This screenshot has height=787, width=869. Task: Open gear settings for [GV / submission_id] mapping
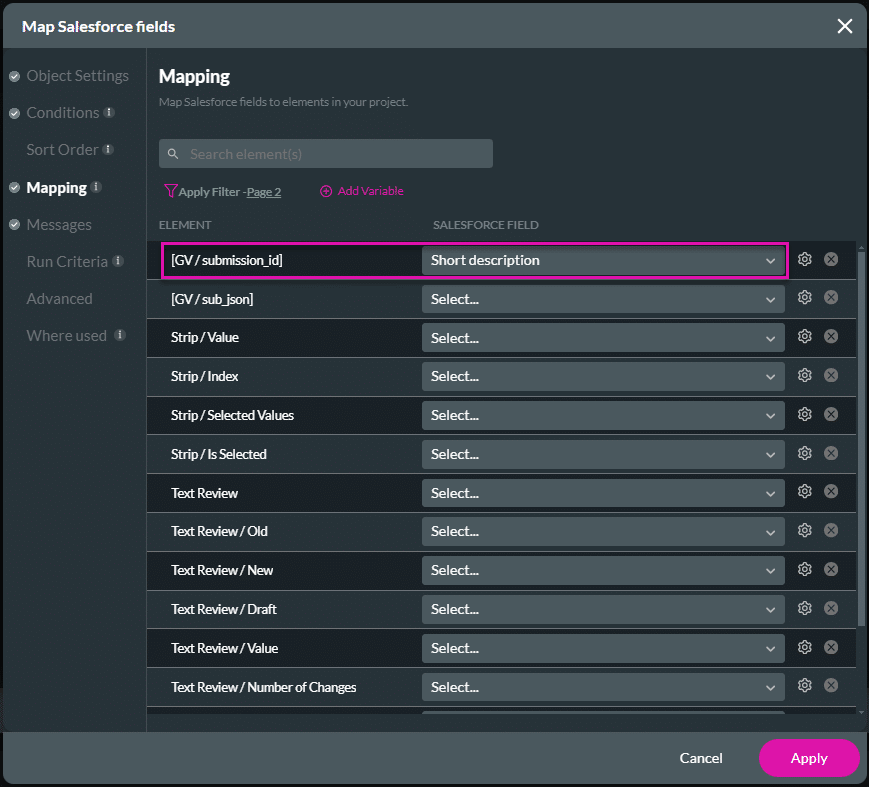pyautogui.click(x=805, y=260)
